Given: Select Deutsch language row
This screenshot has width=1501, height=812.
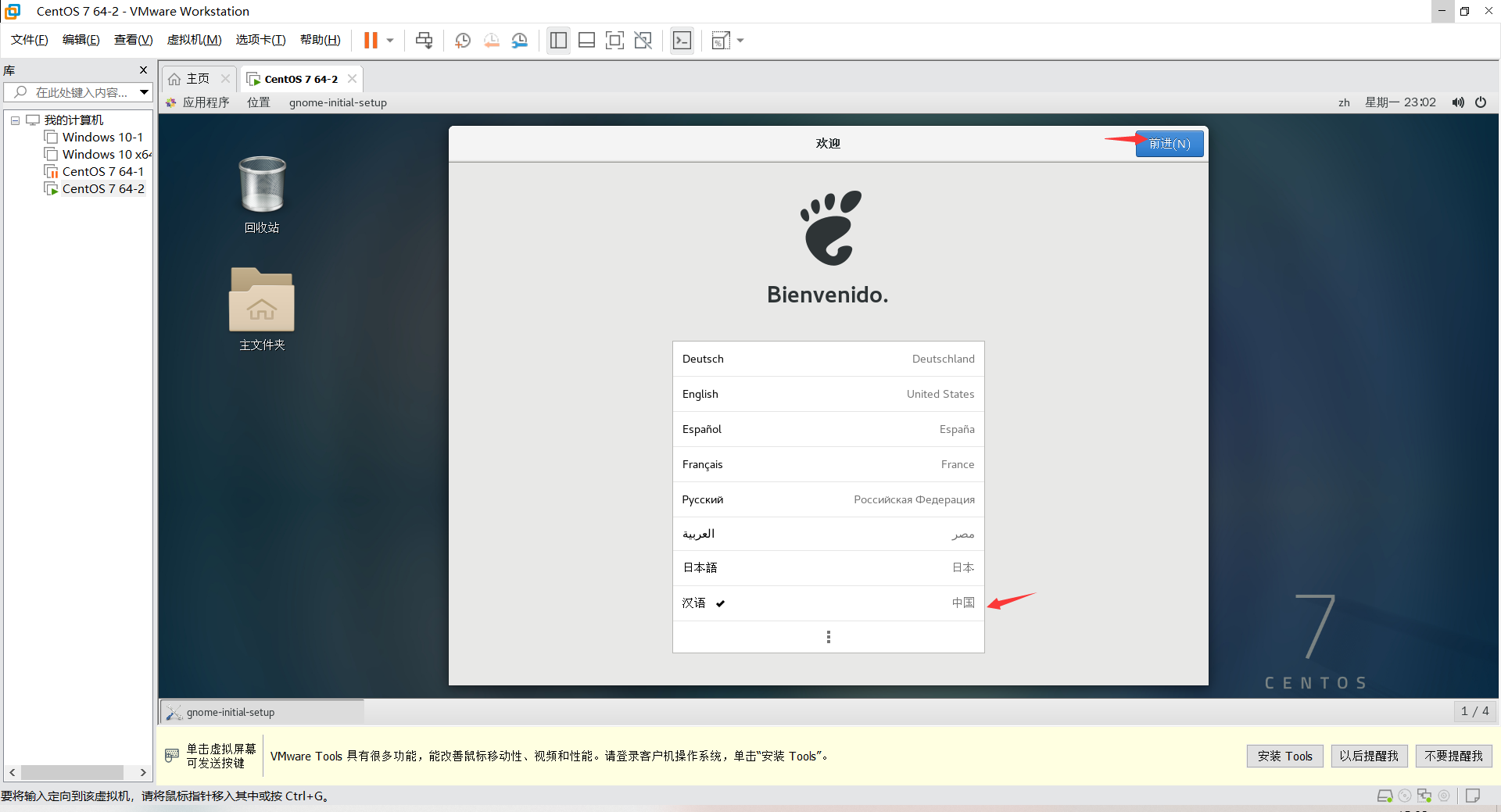Looking at the screenshot, I should [x=828, y=359].
